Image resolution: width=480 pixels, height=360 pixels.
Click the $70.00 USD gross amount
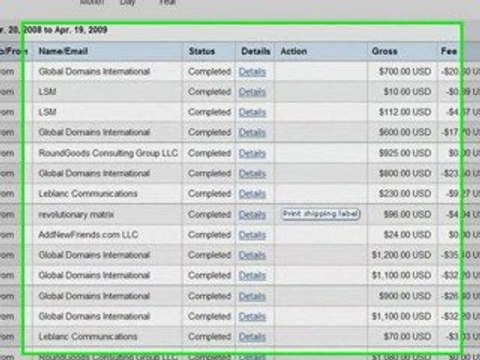point(407,337)
